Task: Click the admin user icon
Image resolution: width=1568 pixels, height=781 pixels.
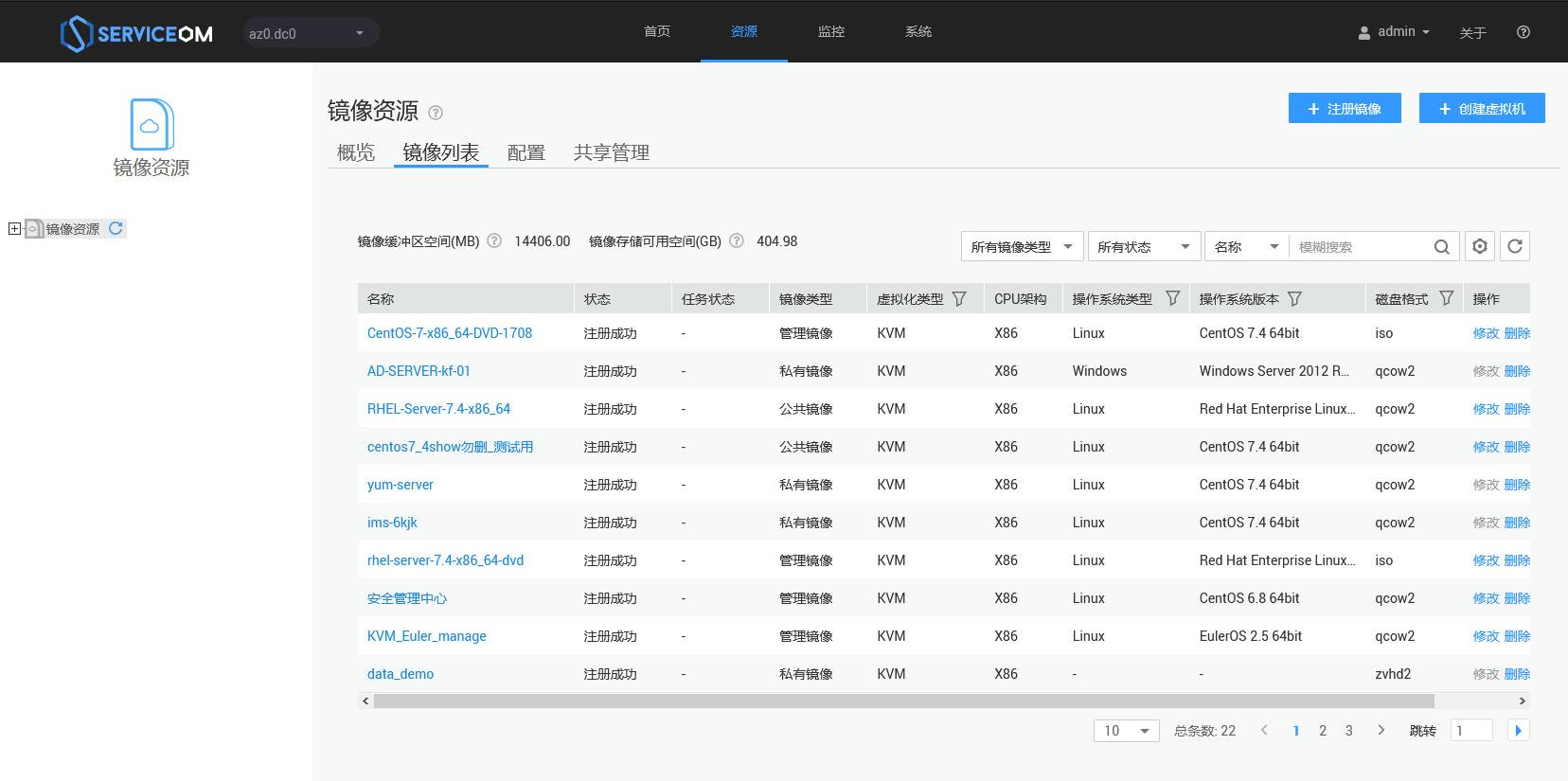Action: [1364, 33]
